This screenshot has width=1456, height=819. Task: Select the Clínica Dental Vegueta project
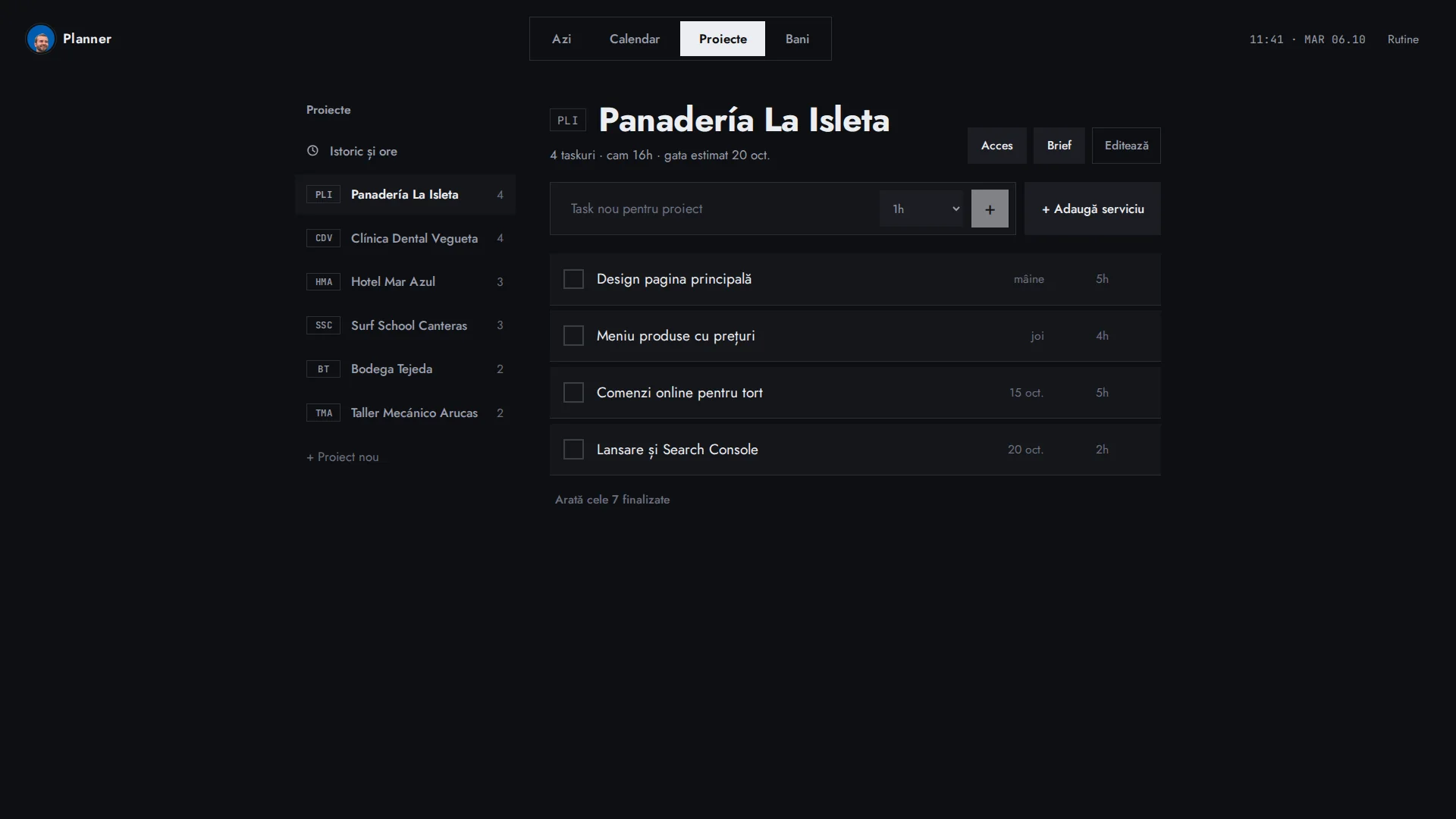pyautogui.click(x=405, y=238)
